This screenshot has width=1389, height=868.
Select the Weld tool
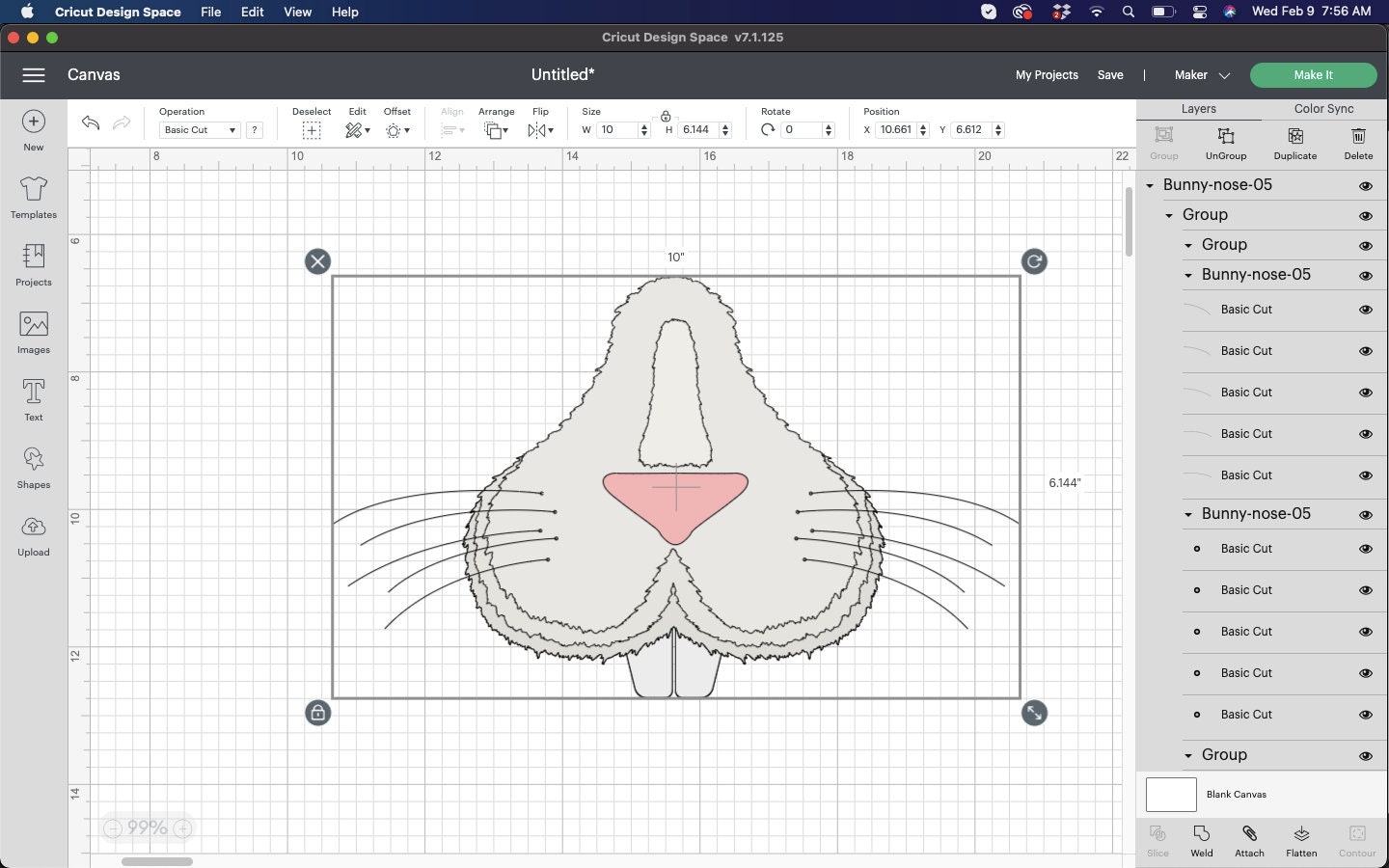[x=1202, y=839]
